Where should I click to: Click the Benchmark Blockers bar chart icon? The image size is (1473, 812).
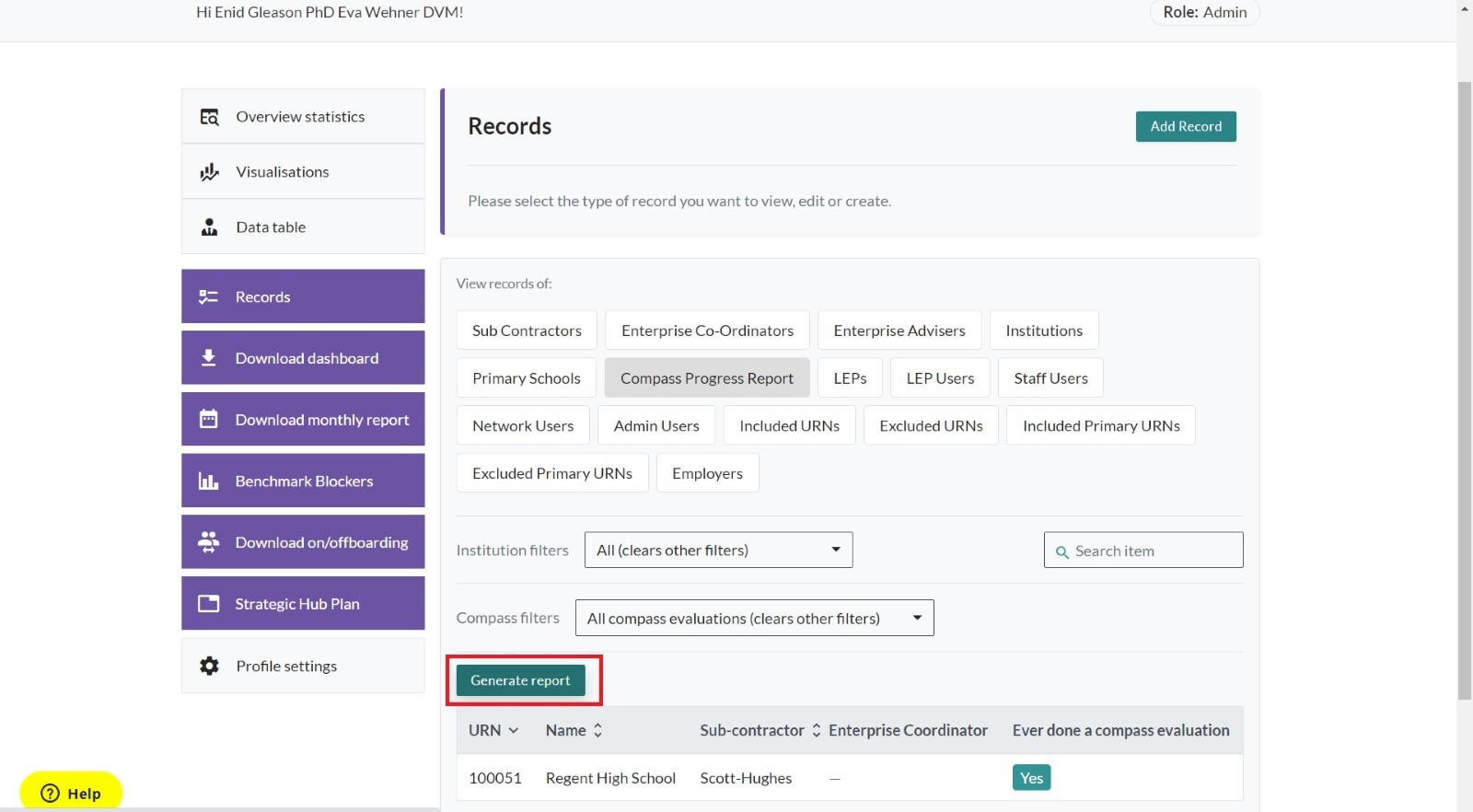(x=209, y=481)
